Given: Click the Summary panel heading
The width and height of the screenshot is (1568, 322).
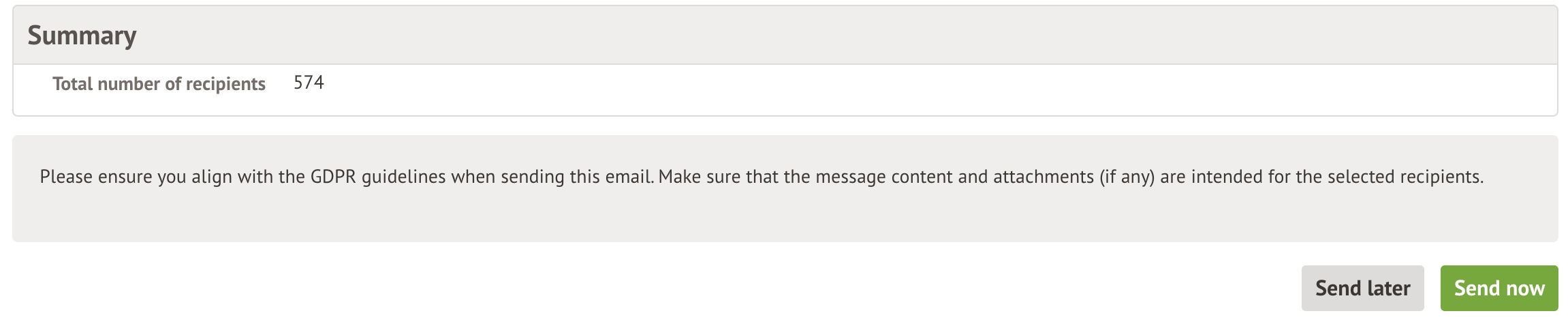Looking at the screenshot, I should click(x=82, y=35).
